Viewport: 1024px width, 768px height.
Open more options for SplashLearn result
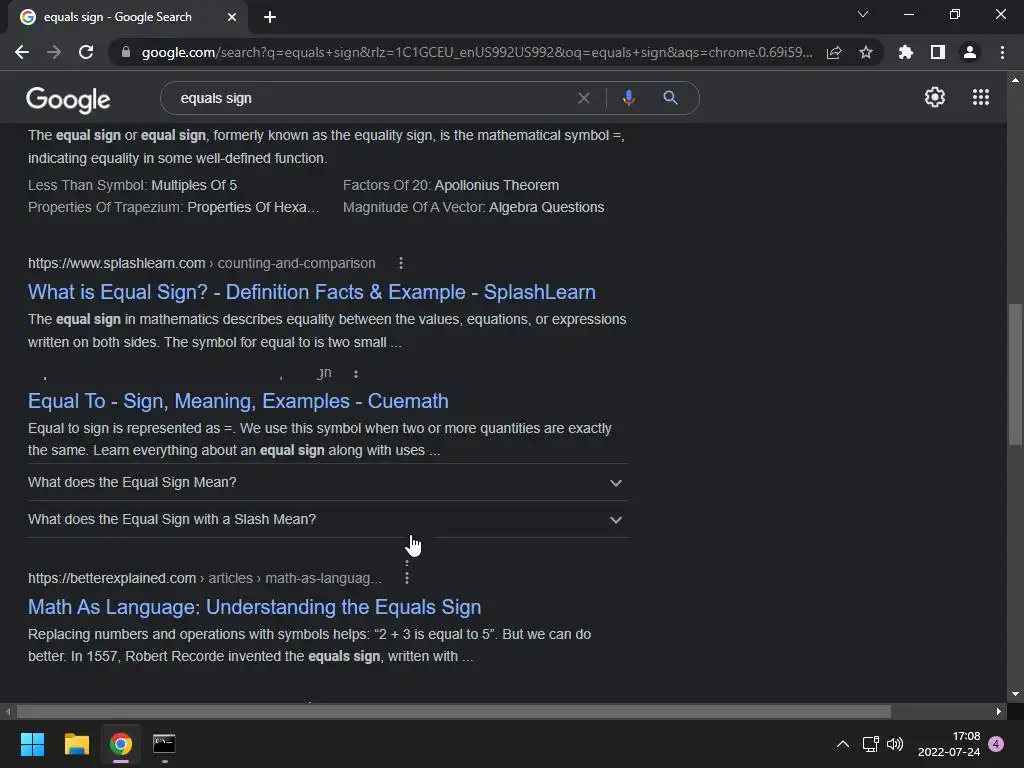tap(401, 263)
